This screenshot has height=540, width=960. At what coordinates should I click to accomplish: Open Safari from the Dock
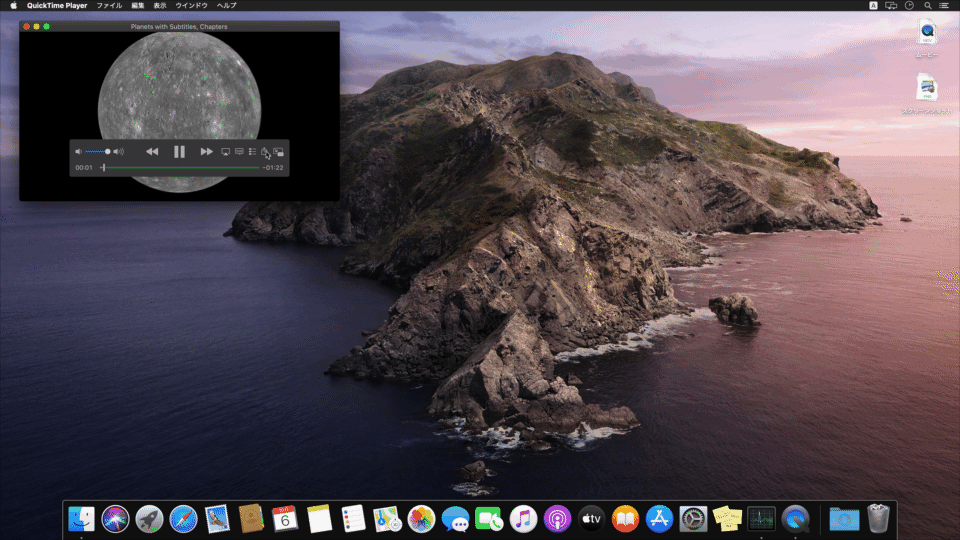coord(183,519)
